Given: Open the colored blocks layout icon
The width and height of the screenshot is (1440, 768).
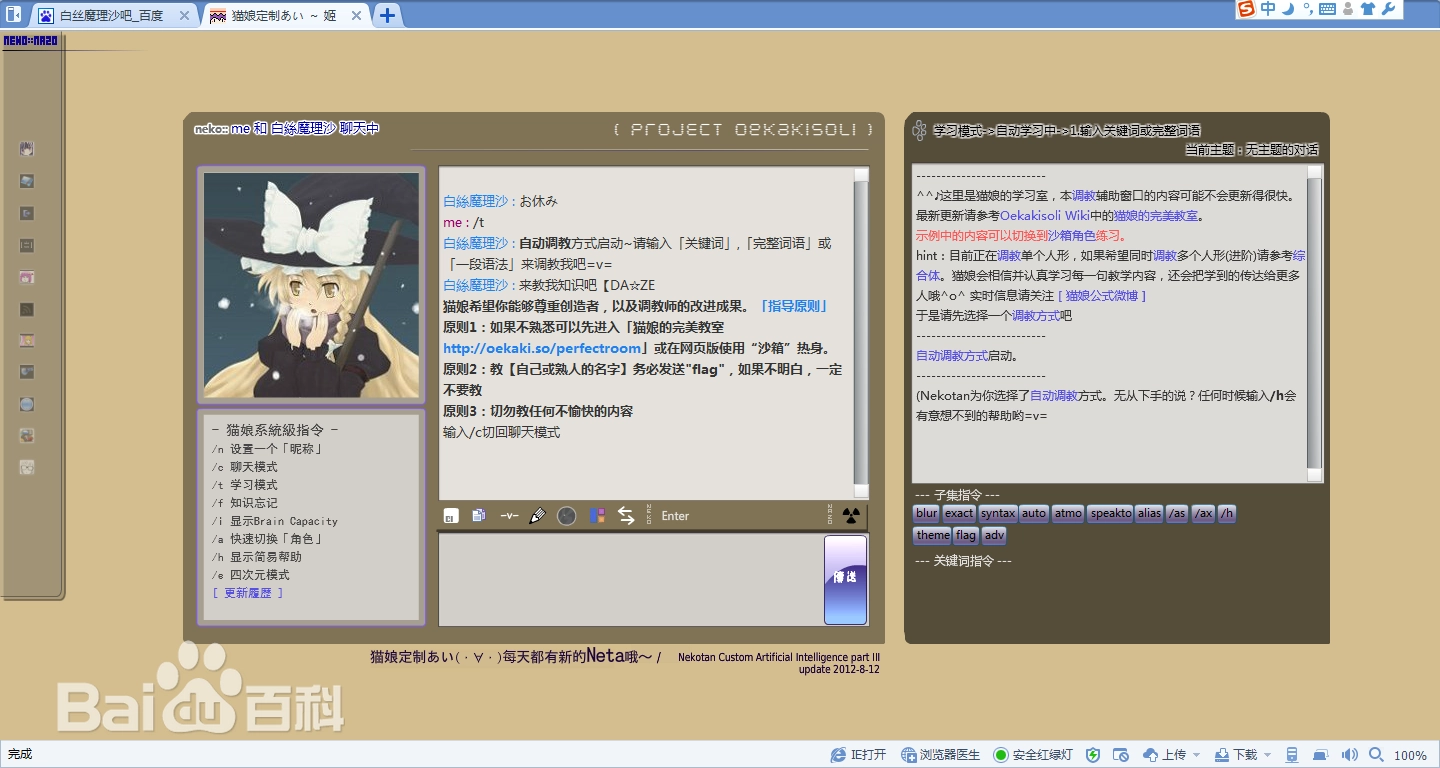Looking at the screenshot, I should tap(597, 516).
